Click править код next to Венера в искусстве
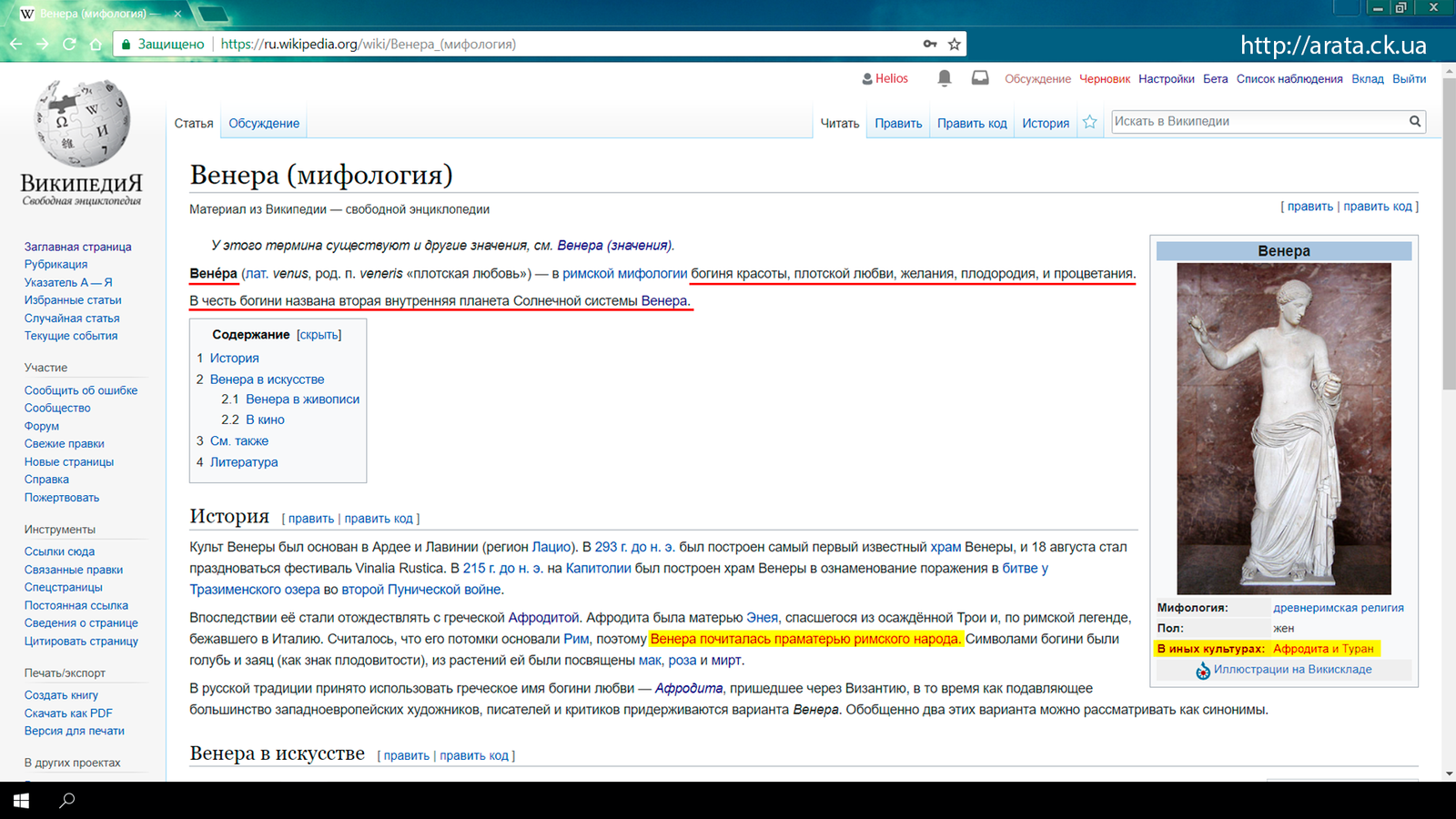1456x819 pixels. (474, 756)
